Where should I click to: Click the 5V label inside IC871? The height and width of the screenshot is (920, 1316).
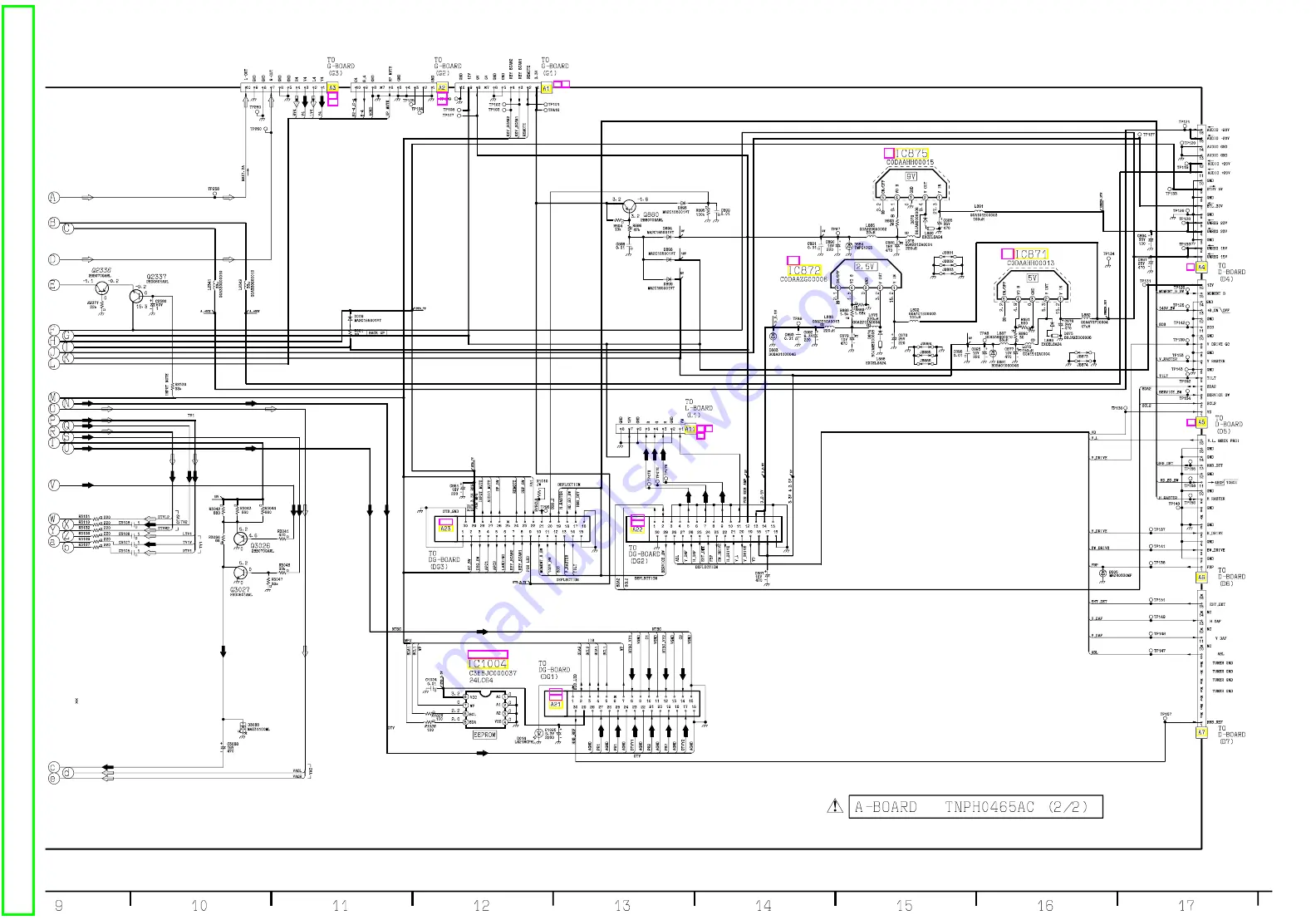coord(1033,278)
